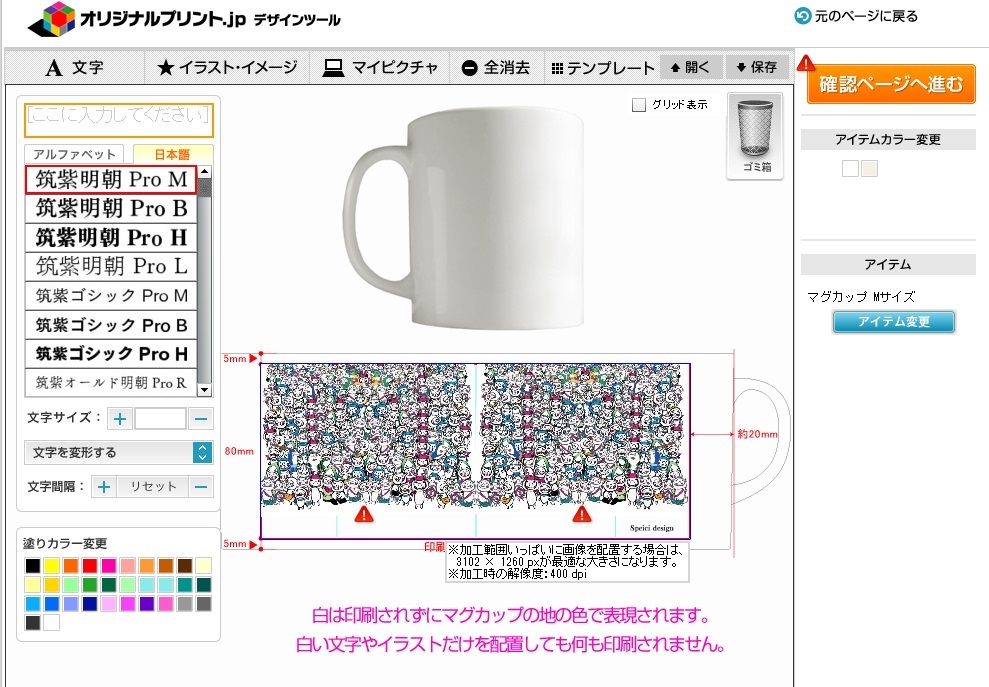The height and width of the screenshot is (687, 989).
Task: Click the white mug preview image
Action: click(464, 218)
